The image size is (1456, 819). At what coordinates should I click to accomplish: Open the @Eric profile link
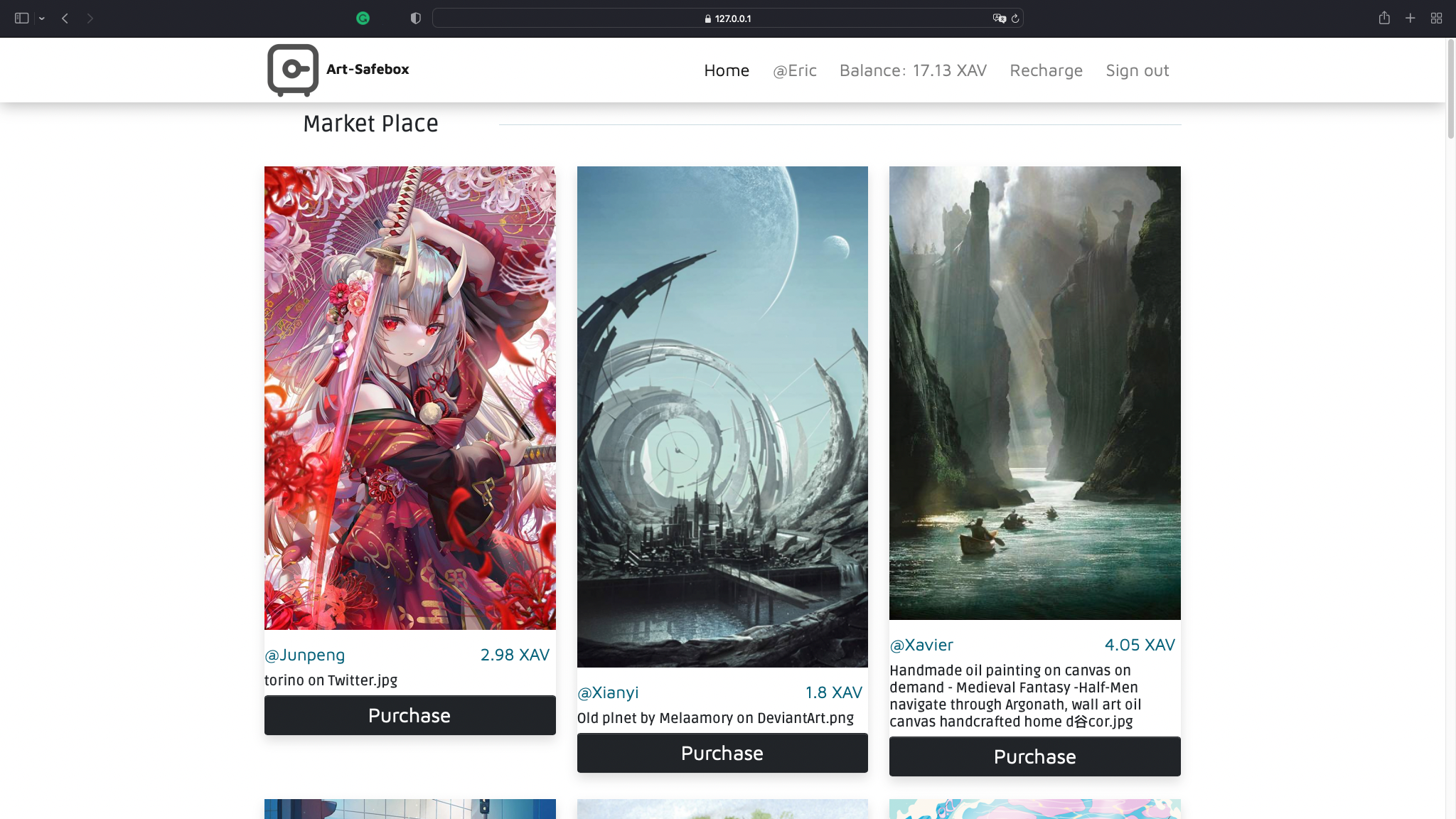tap(794, 70)
